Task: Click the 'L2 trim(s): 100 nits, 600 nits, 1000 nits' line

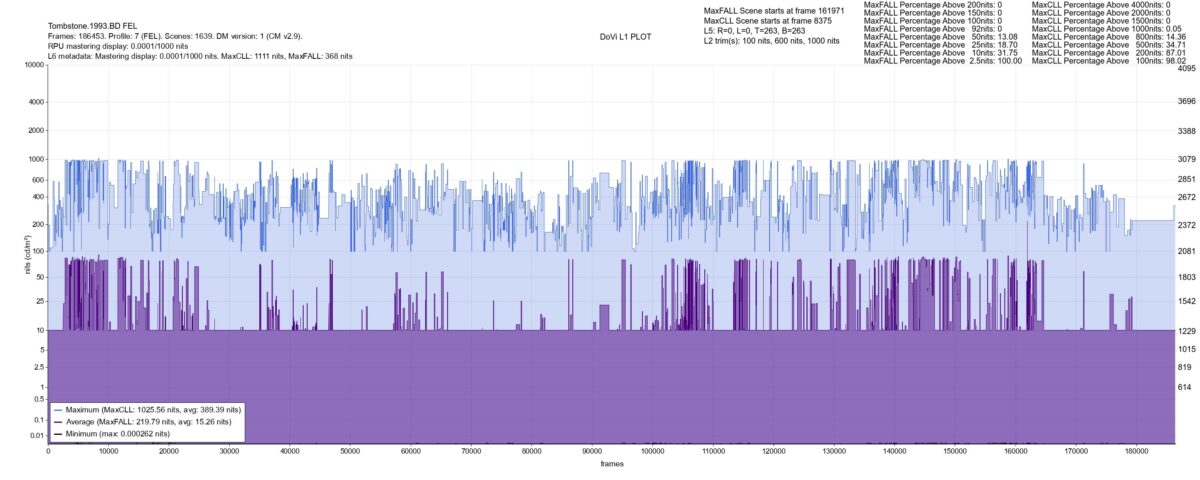Action: point(772,40)
